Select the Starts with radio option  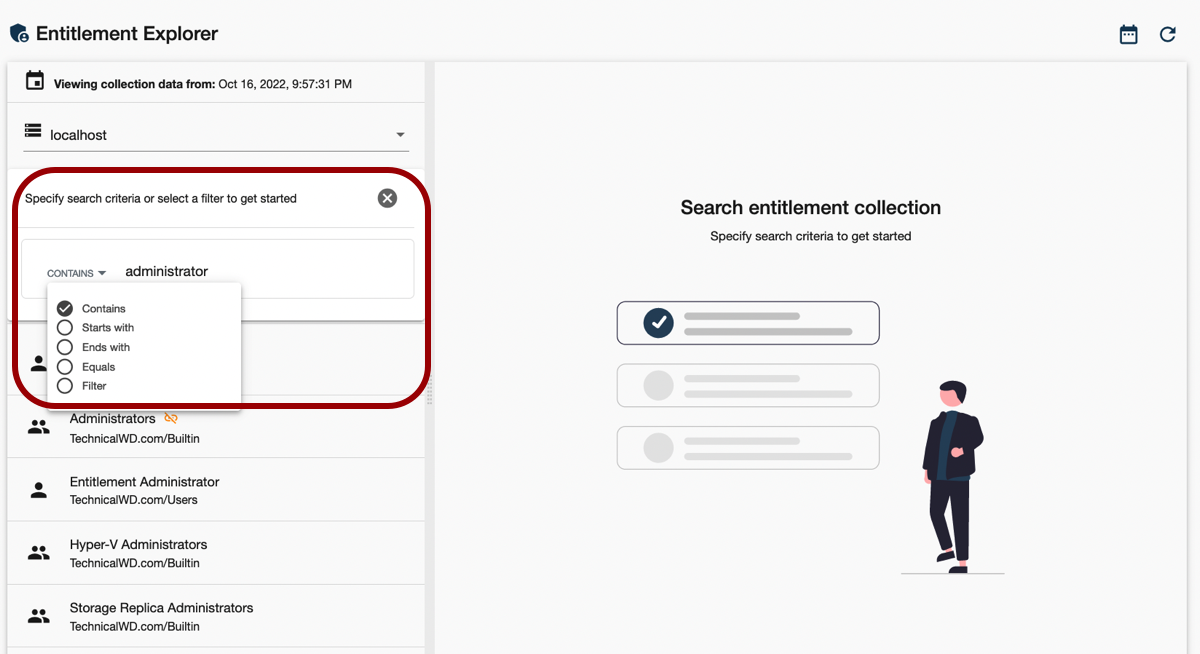[x=65, y=327]
